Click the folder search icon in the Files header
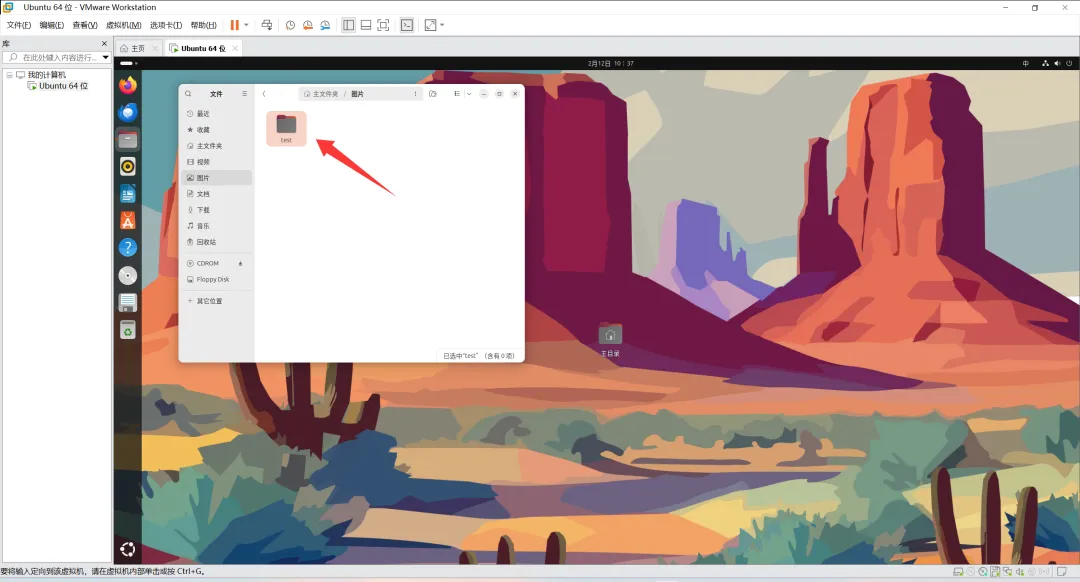 [433, 94]
